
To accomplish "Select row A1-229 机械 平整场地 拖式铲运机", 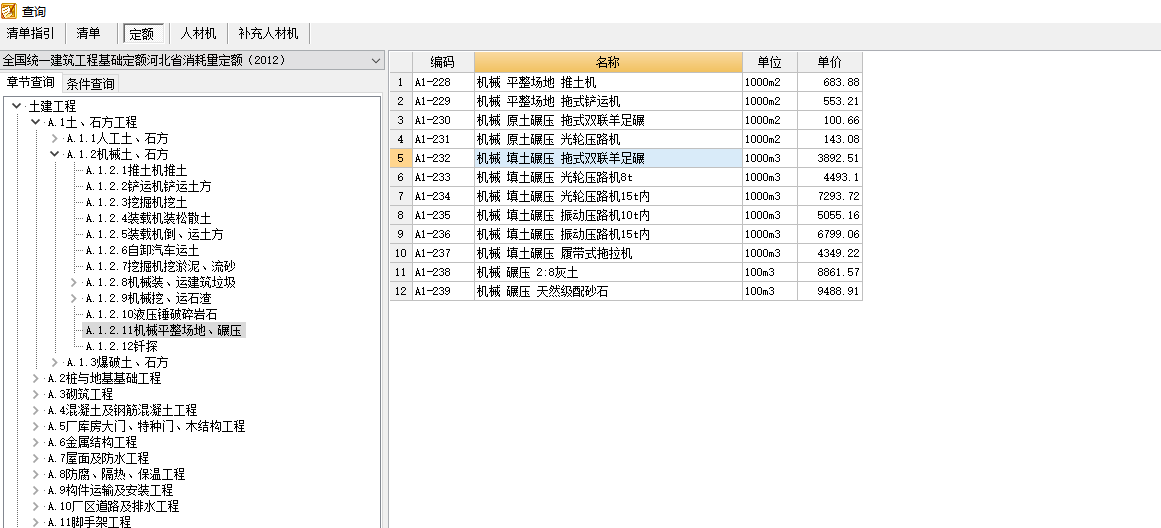I will pyautogui.click(x=626, y=101).
